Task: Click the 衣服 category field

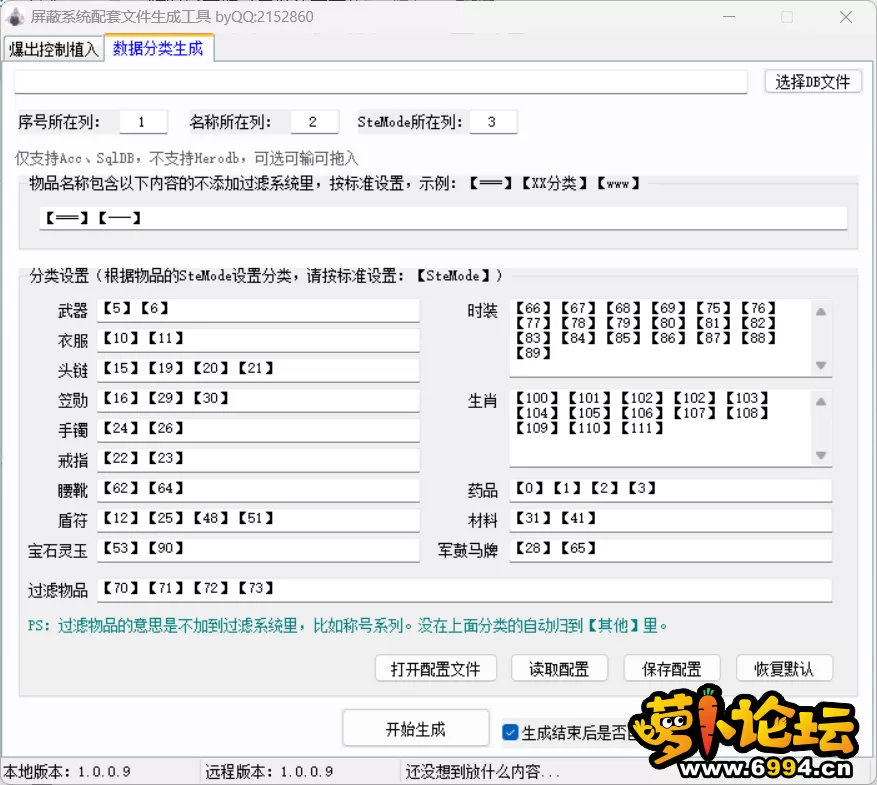Action: tap(258, 341)
